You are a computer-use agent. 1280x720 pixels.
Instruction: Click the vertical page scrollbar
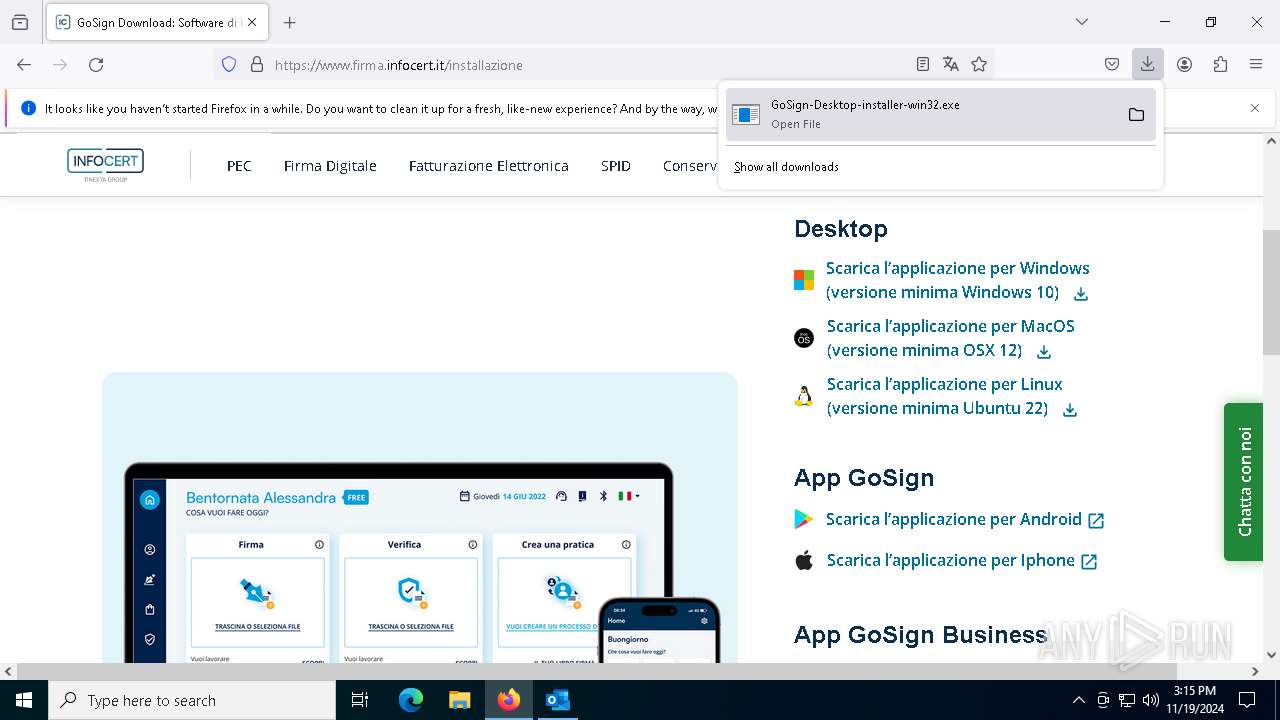(x=1271, y=292)
